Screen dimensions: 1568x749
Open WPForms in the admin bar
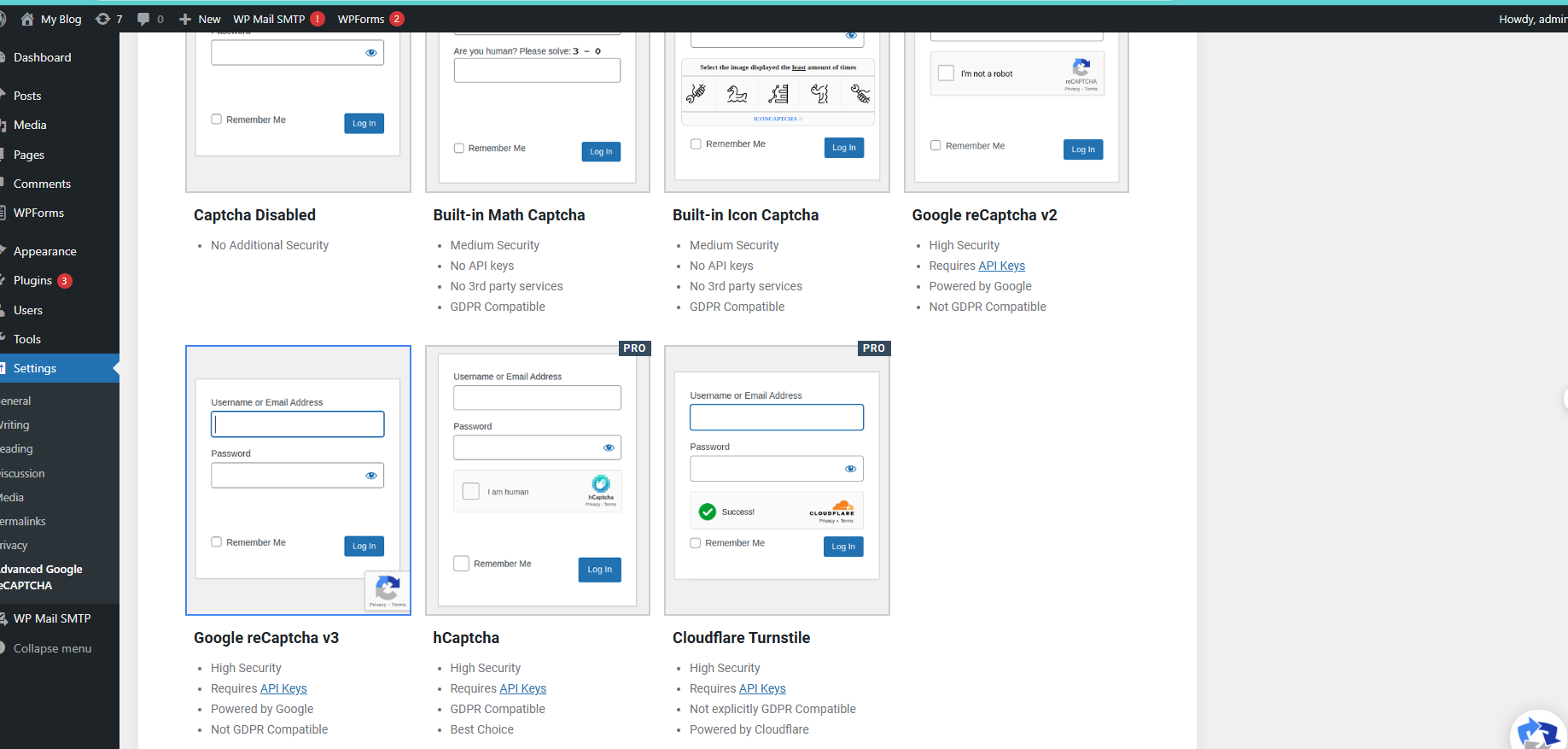coord(370,19)
